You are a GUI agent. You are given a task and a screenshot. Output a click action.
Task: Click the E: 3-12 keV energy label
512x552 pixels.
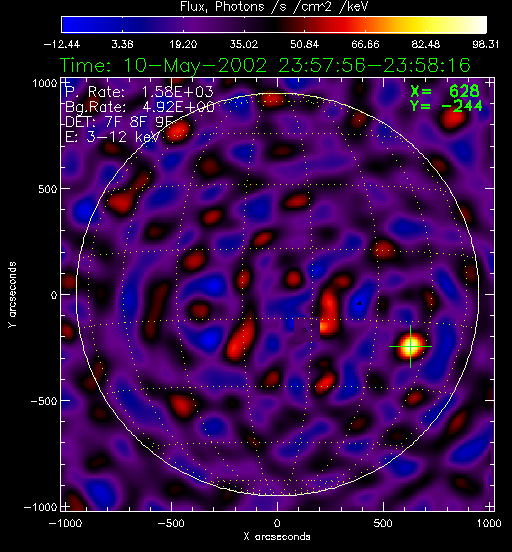click(x=113, y=137)
